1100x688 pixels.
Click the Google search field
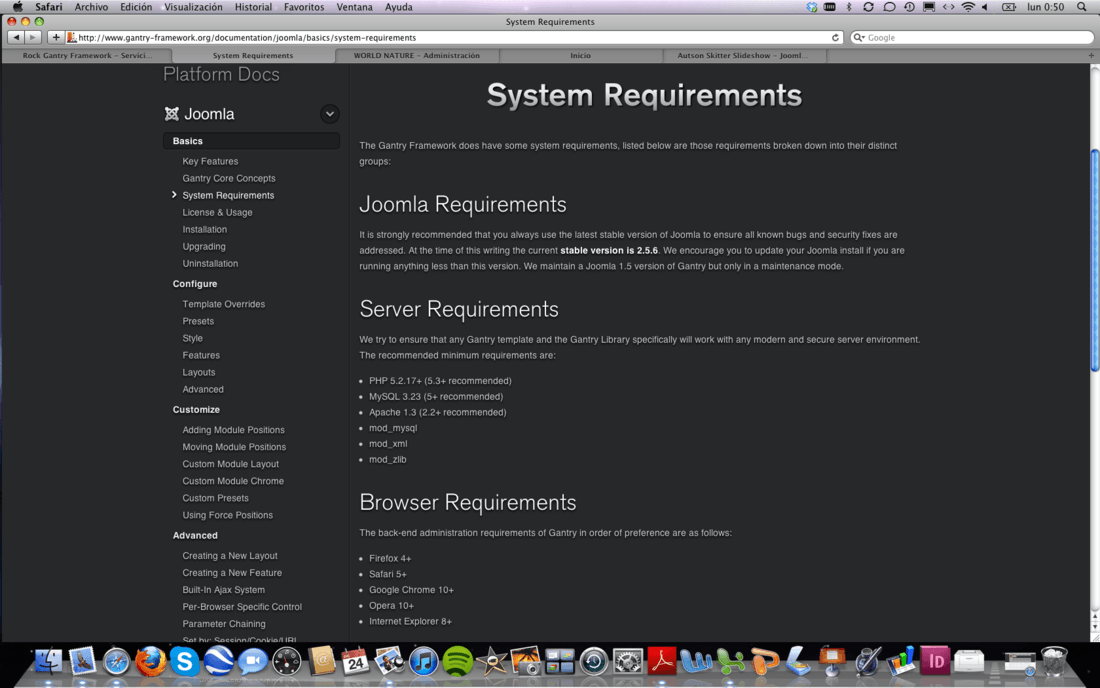[x=972, y=38]
